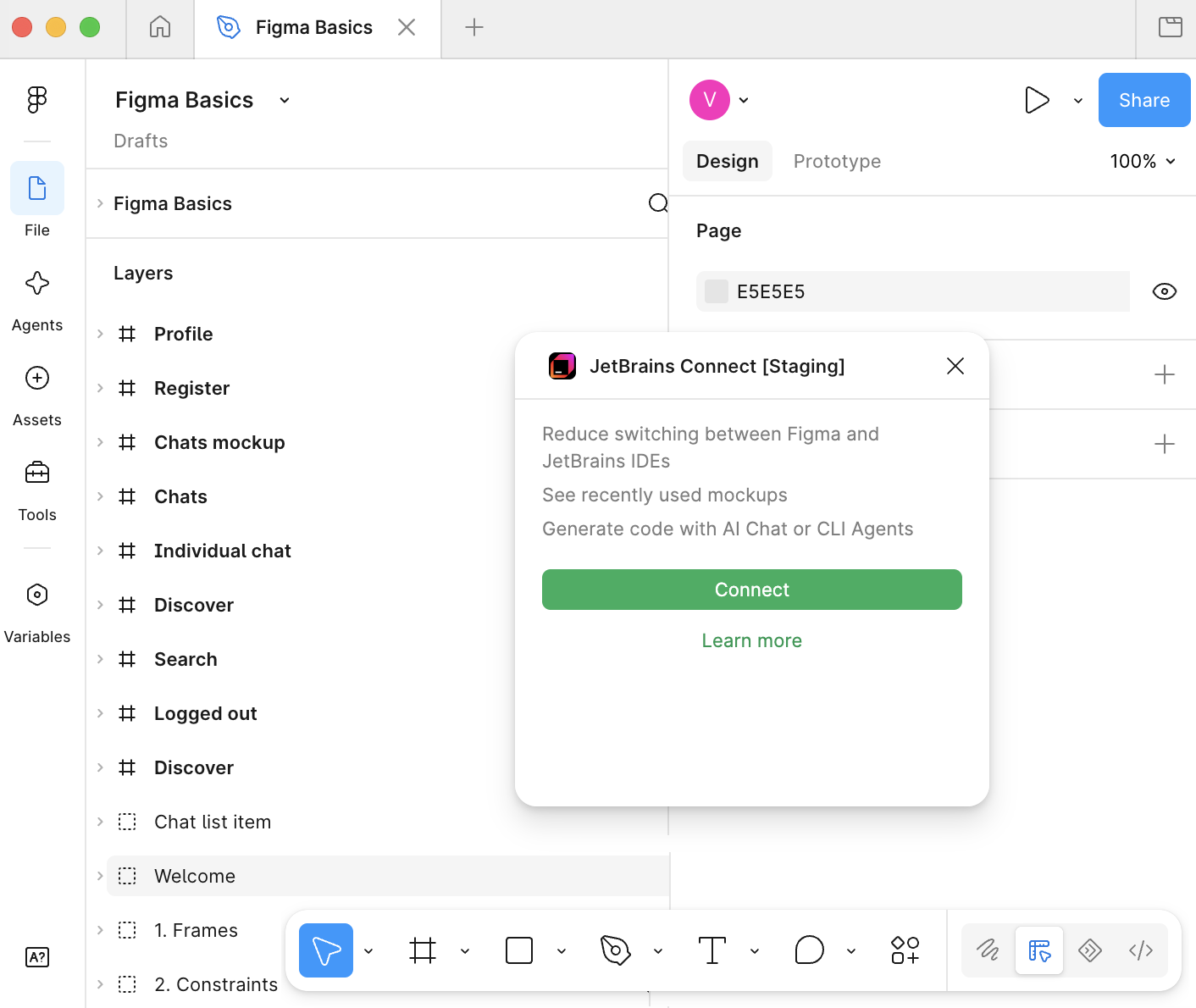Screen dimensions: 1196x1008
Task: Open the user avatar dropdown arrow
Action: [744, 100]
